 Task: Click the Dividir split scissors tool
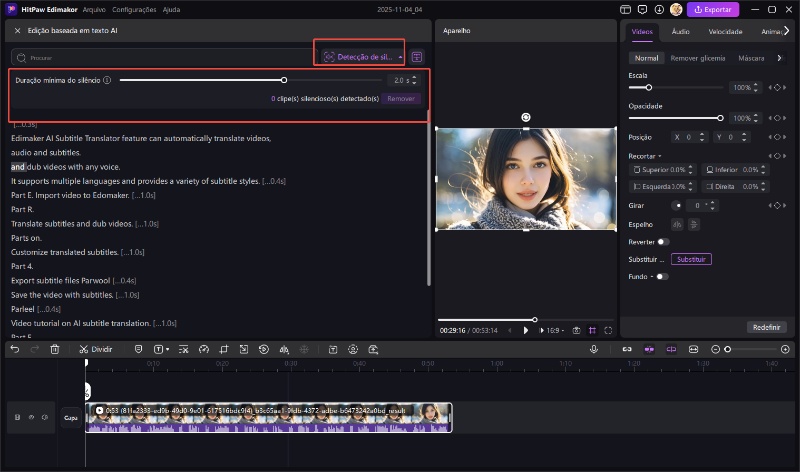click(x=95, y=349)
